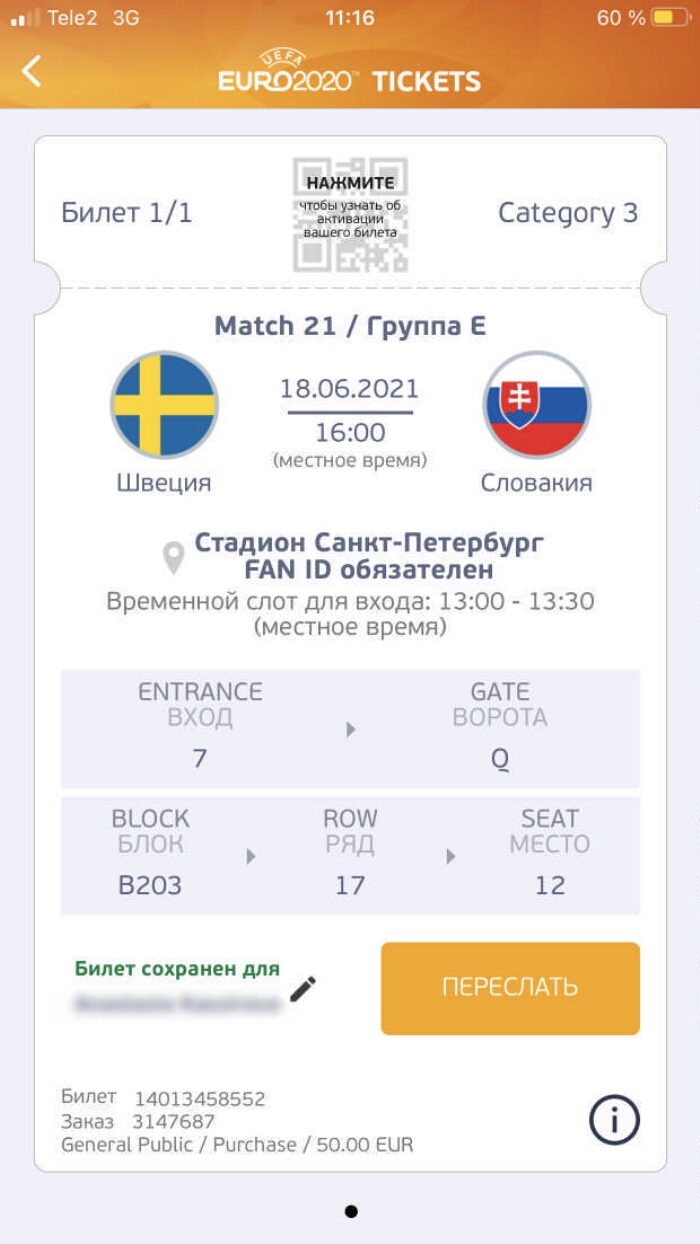700x1244 pixels.
Task: Tap the stadium location pin icon
Action: (x=174, y=558)
